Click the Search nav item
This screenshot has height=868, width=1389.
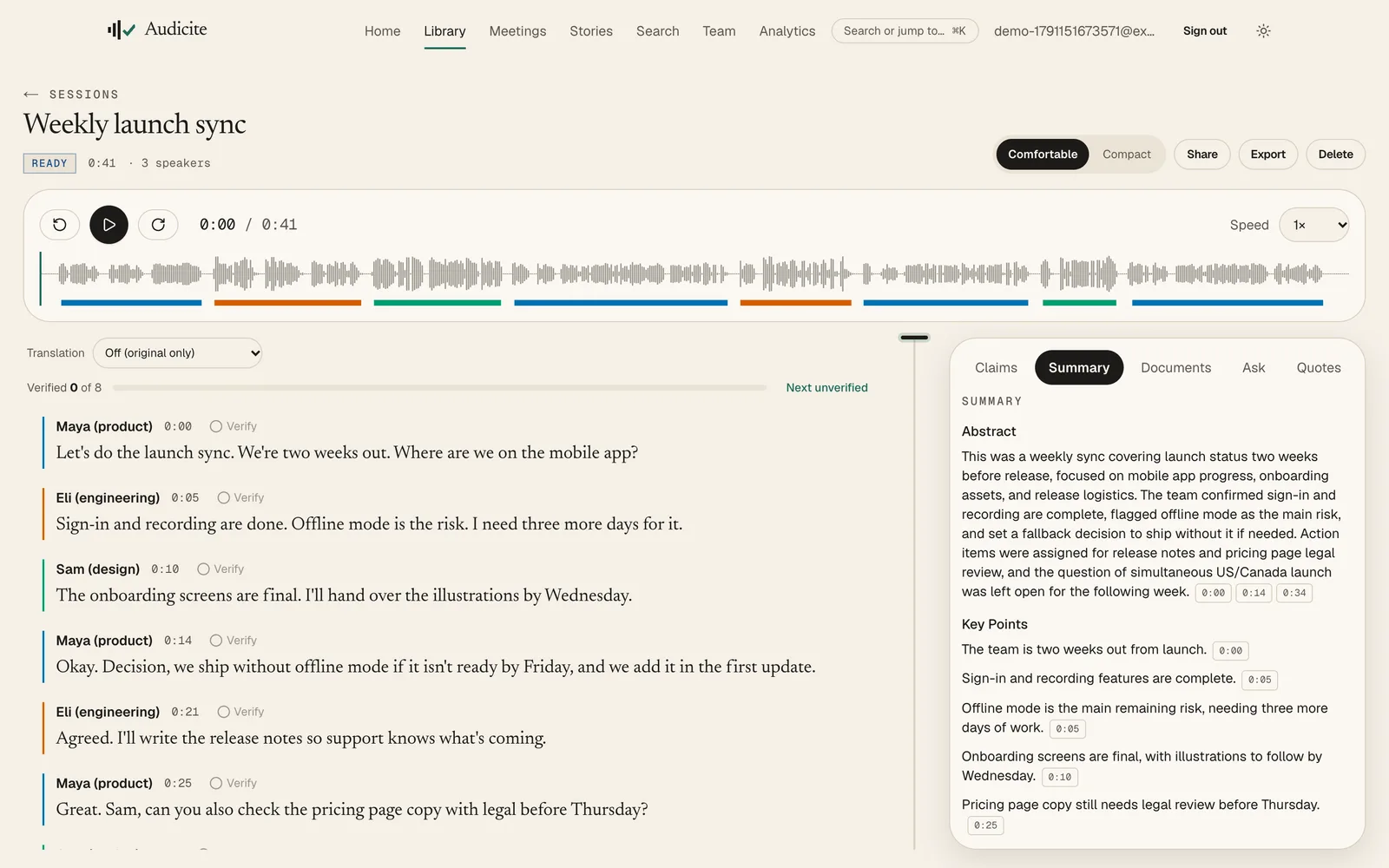coord(658,31)
